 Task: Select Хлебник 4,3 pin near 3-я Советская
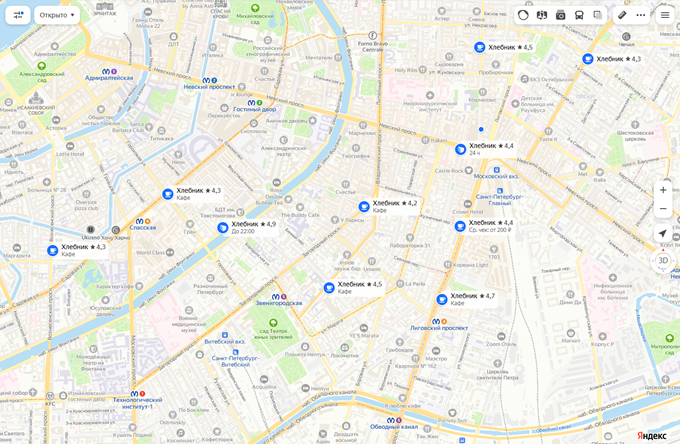[588, 59]
